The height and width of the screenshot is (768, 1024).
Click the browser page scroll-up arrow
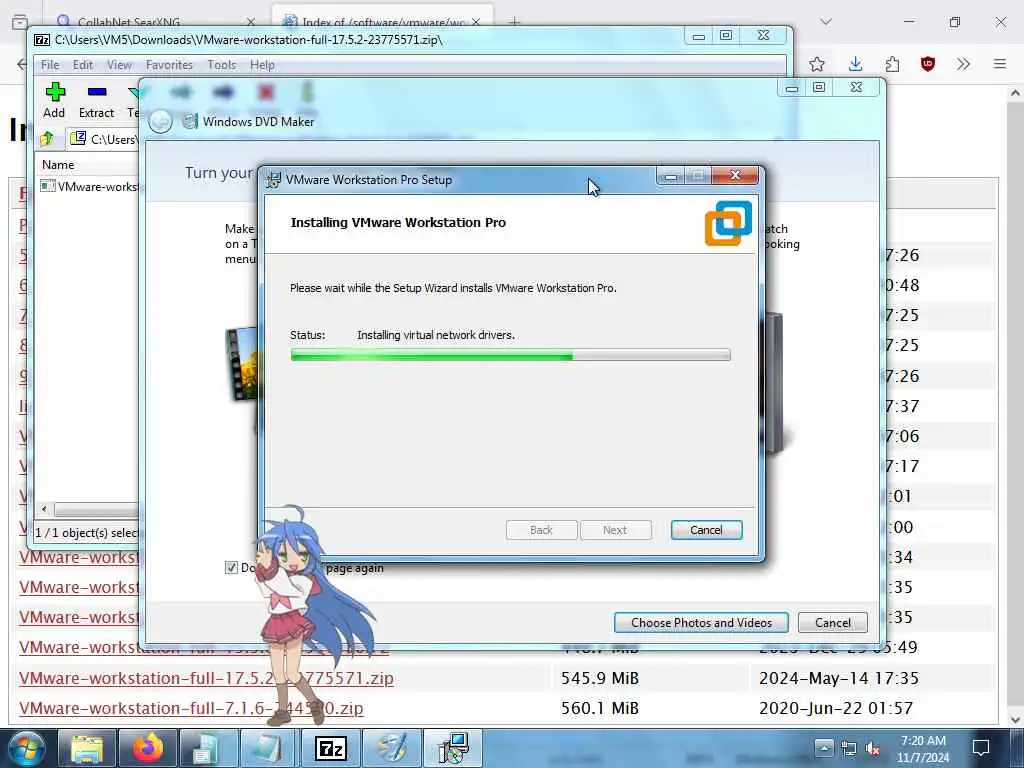click(1014, 93)
